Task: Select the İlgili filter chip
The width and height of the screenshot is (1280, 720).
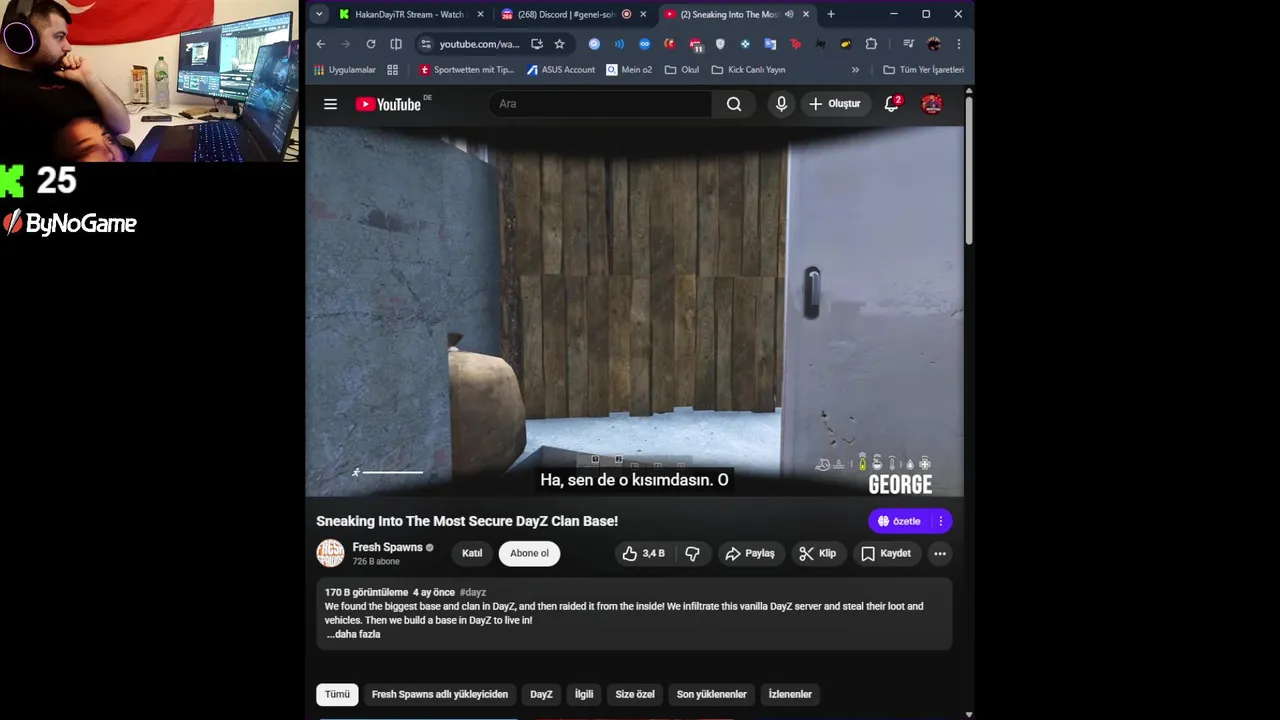Action: point(584,694)
